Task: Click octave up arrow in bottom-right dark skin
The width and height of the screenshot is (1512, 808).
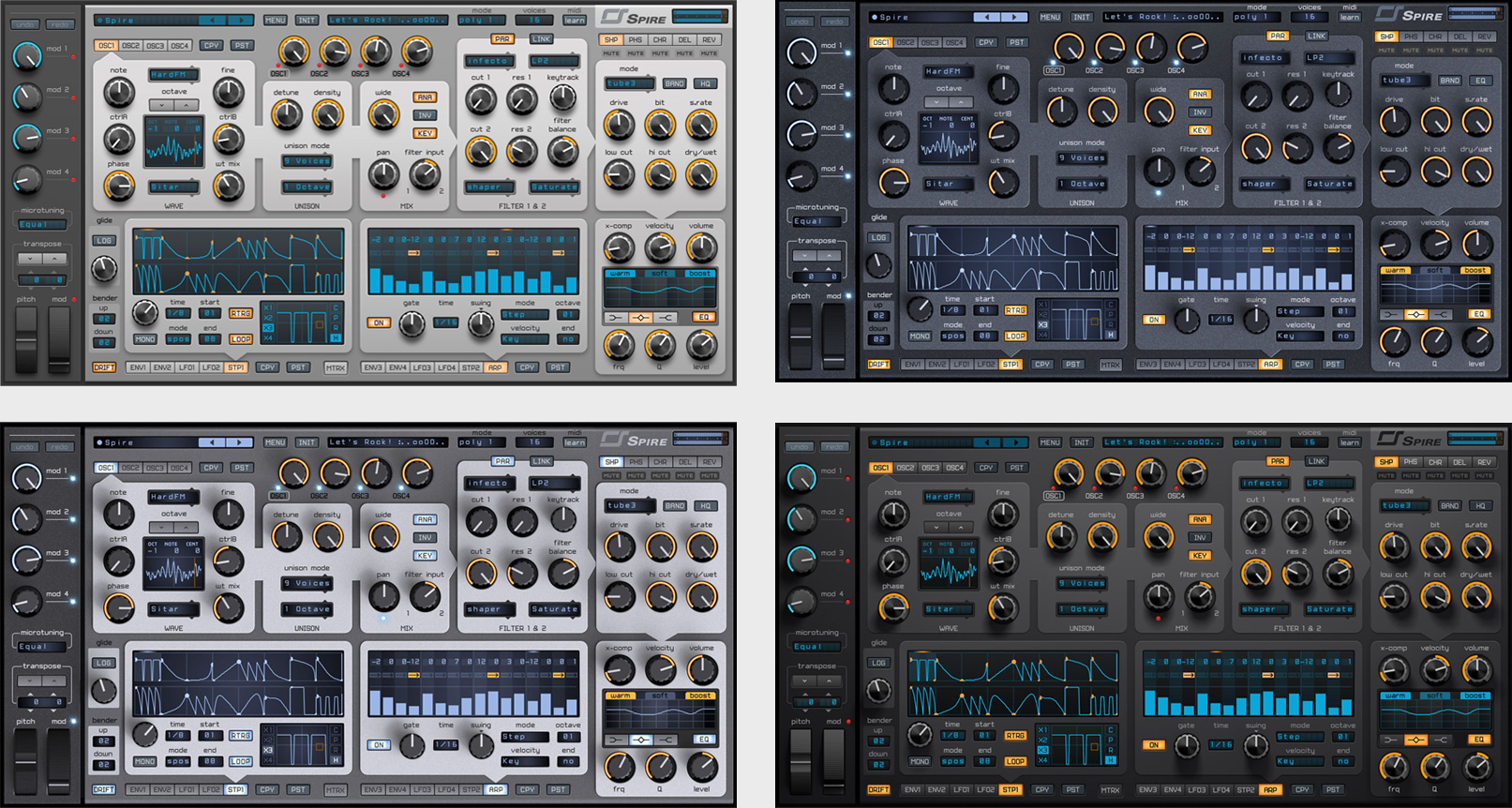Action: pos(960,528)
